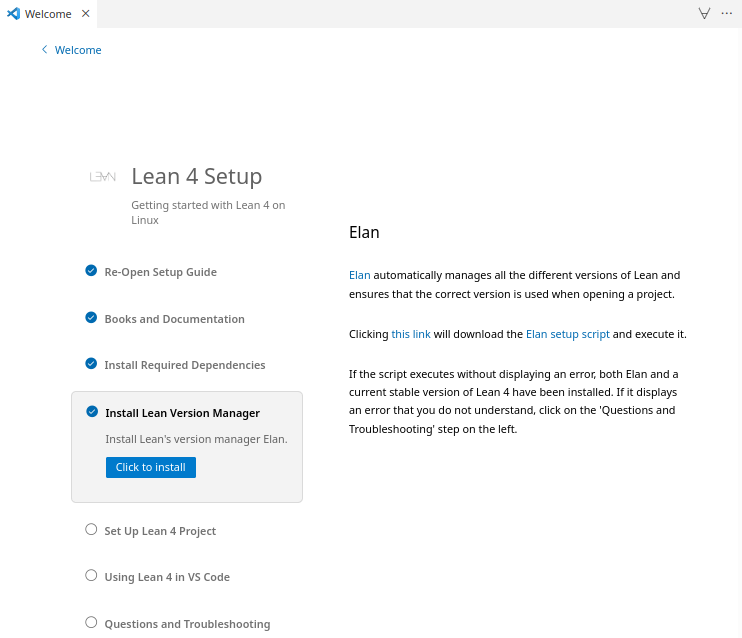Mark Set Up Lean 4 Project circle

point(91,530)
